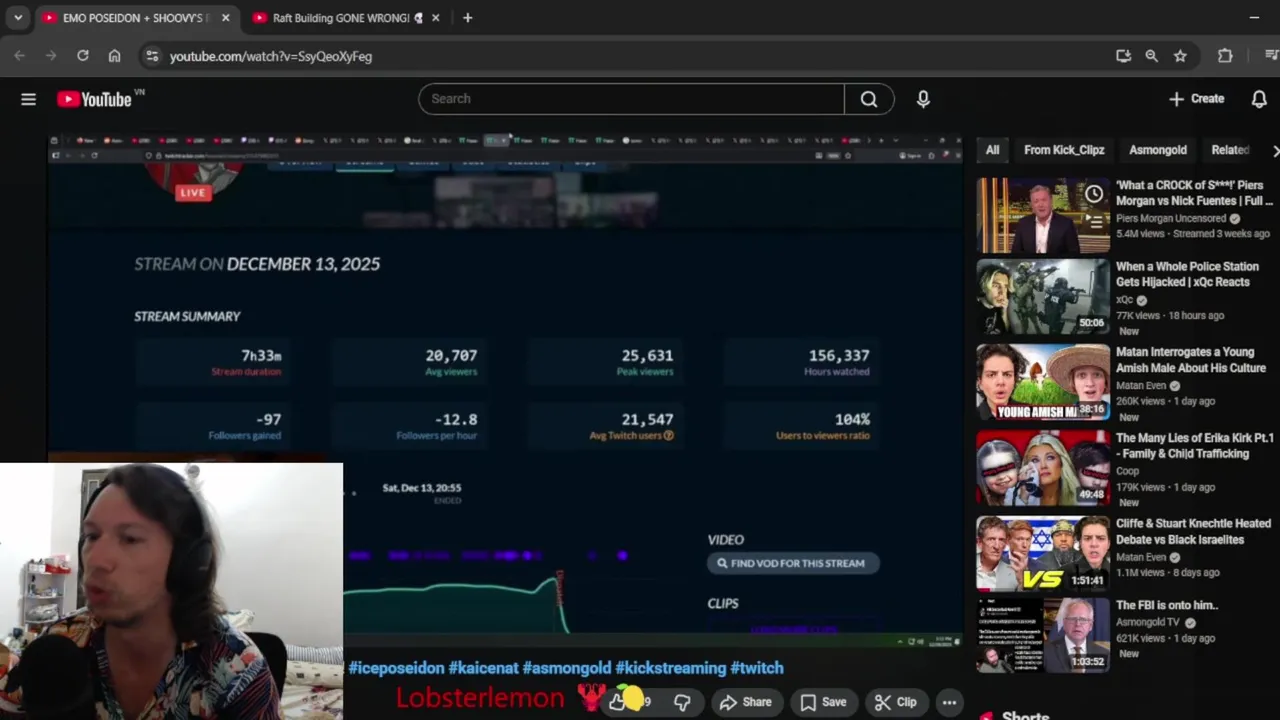Image resolution: width=1280 pixels, height=720 pixels.
Task: Open a new browser tab
Action: 467,18
